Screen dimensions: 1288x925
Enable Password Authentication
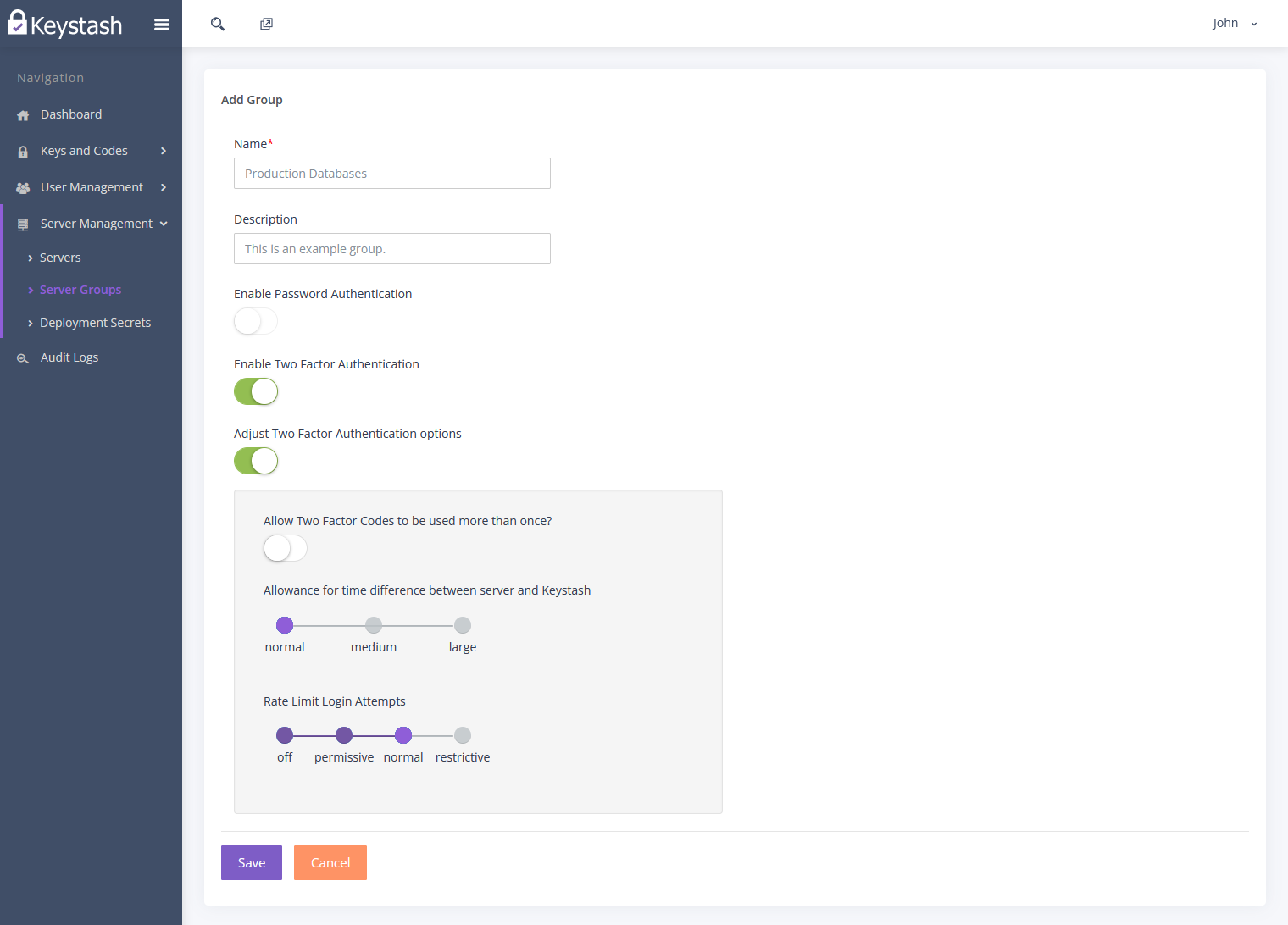coord(255,321)
